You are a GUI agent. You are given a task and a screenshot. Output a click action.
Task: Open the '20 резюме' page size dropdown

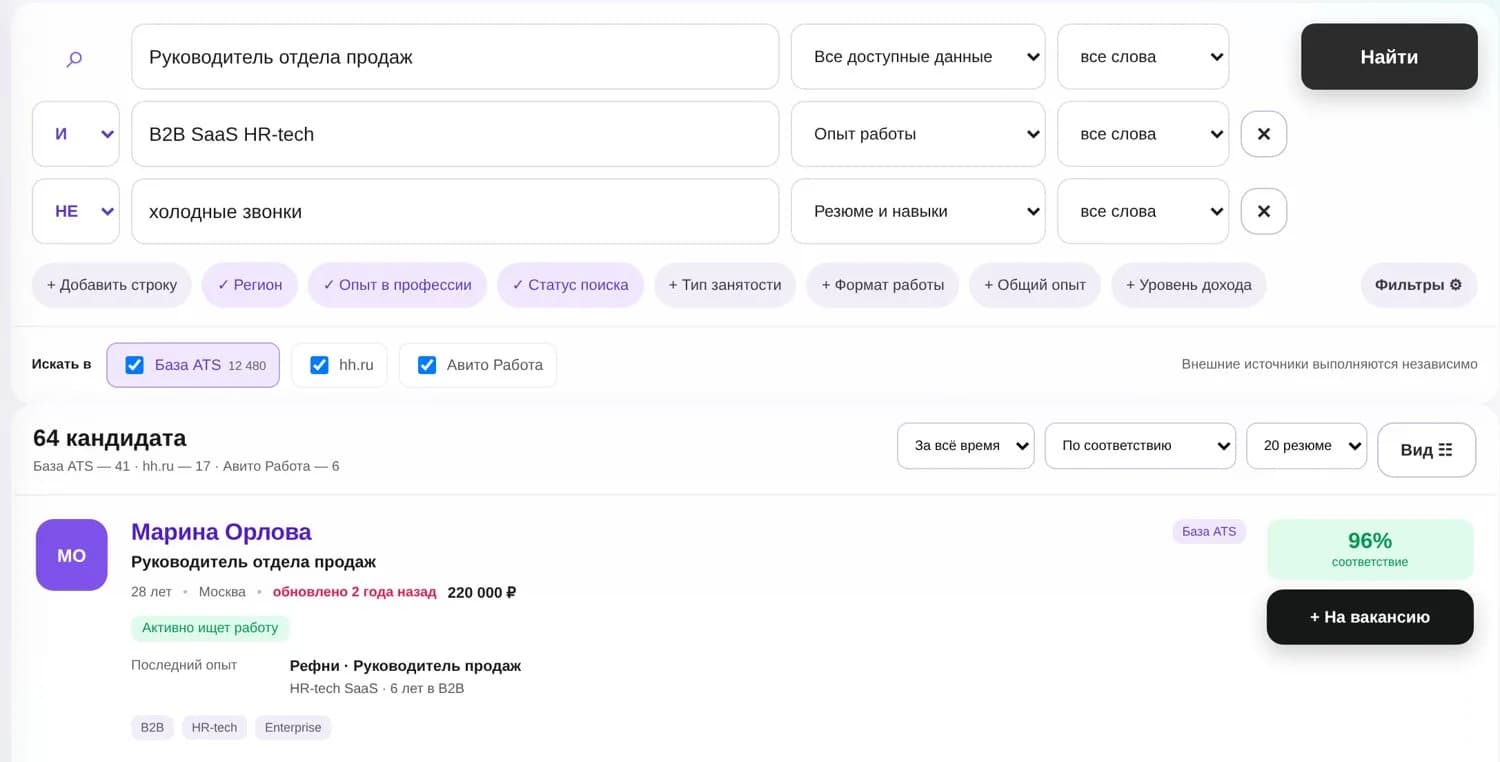tap(1306, 446)
